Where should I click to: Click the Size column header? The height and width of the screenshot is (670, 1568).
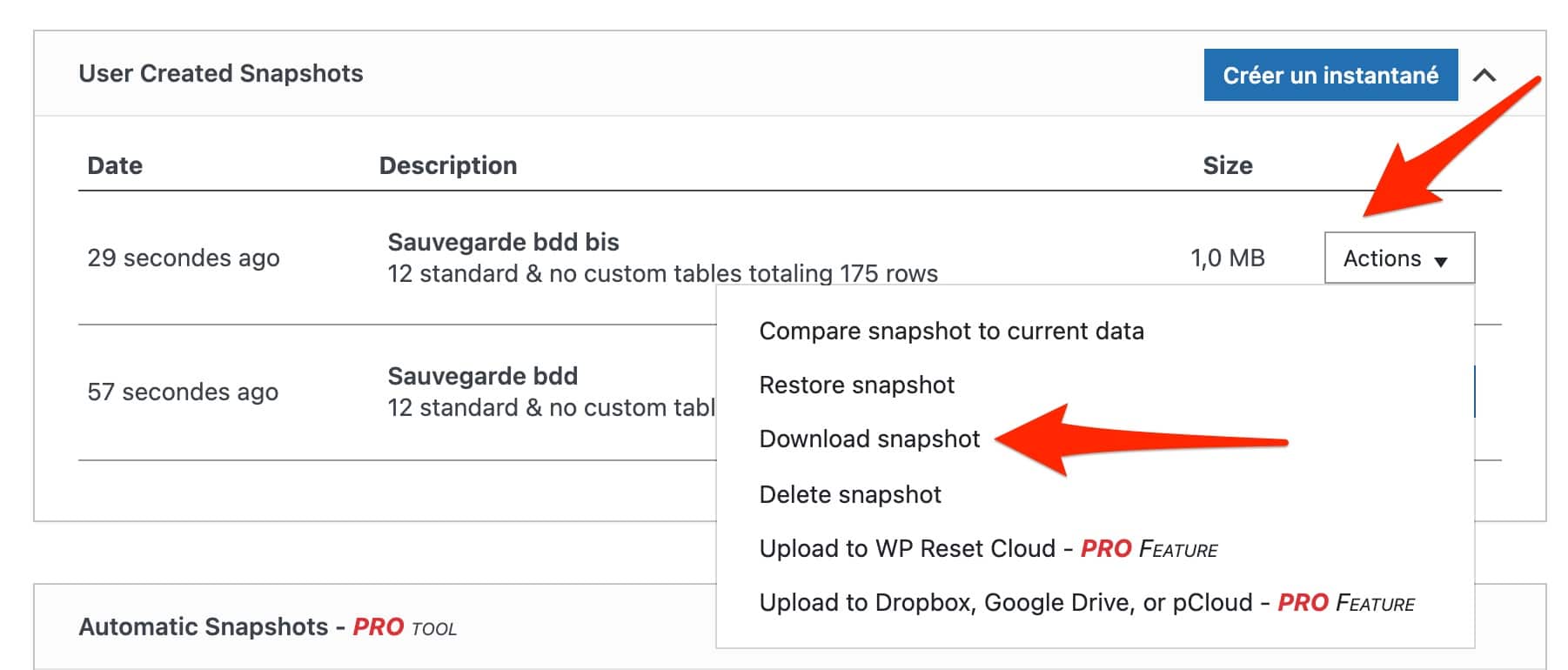click(x=1227, y=165)
